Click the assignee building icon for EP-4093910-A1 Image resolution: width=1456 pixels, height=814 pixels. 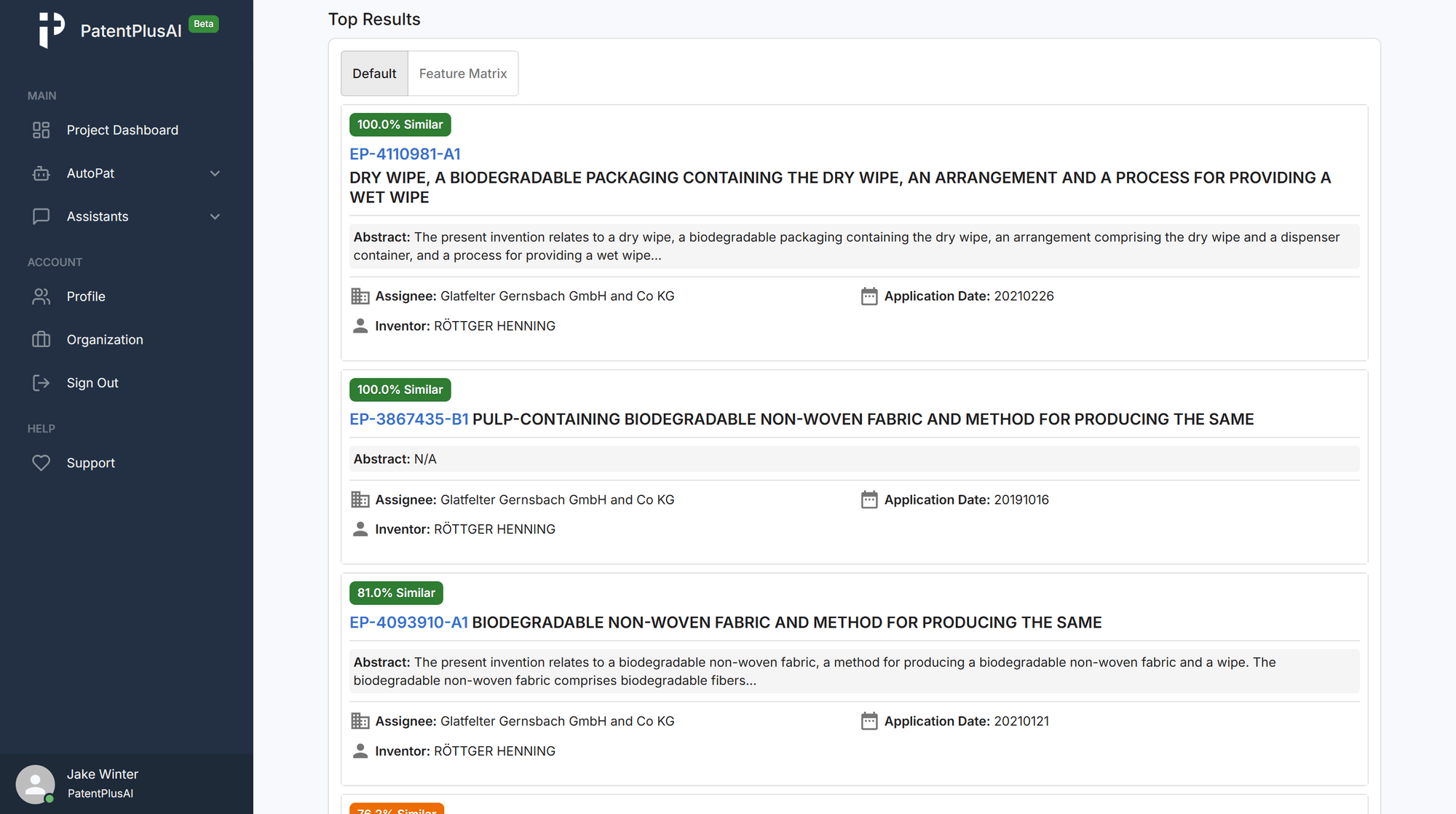360,721
